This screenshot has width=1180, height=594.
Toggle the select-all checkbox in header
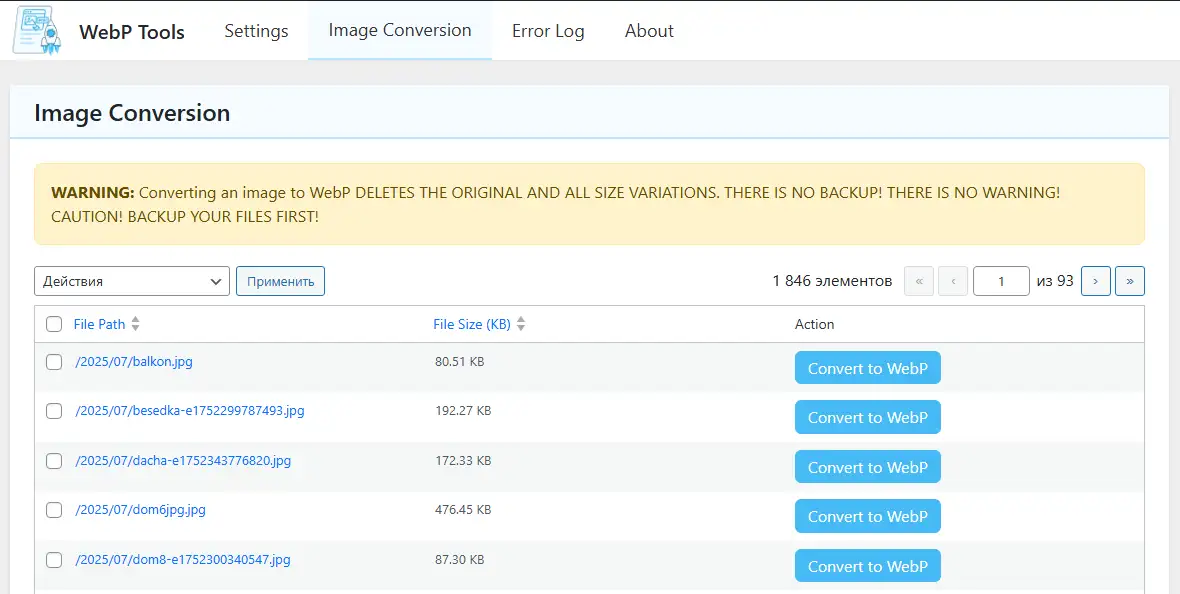click(x=54, y=324)
